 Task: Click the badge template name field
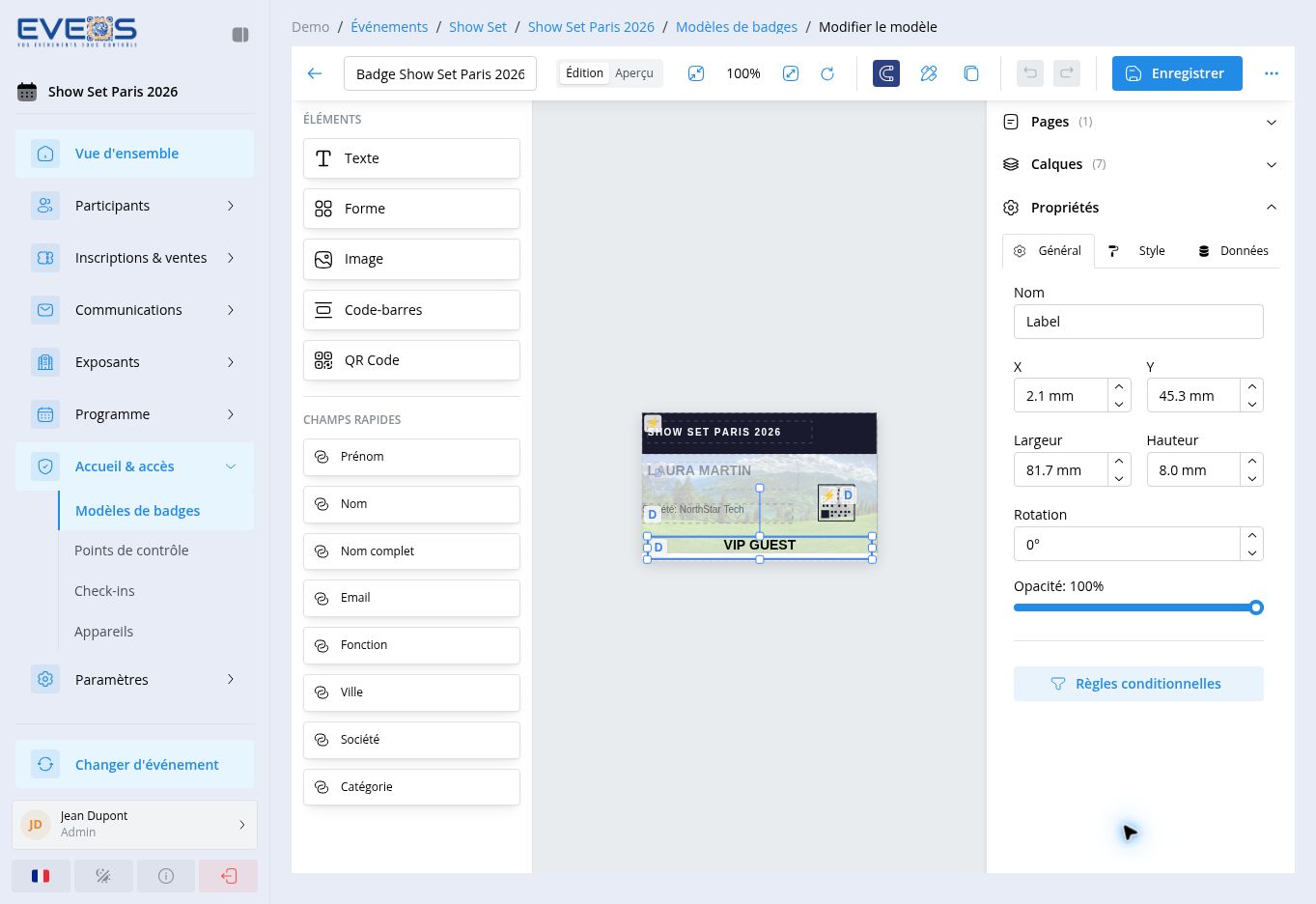point(440,74)
